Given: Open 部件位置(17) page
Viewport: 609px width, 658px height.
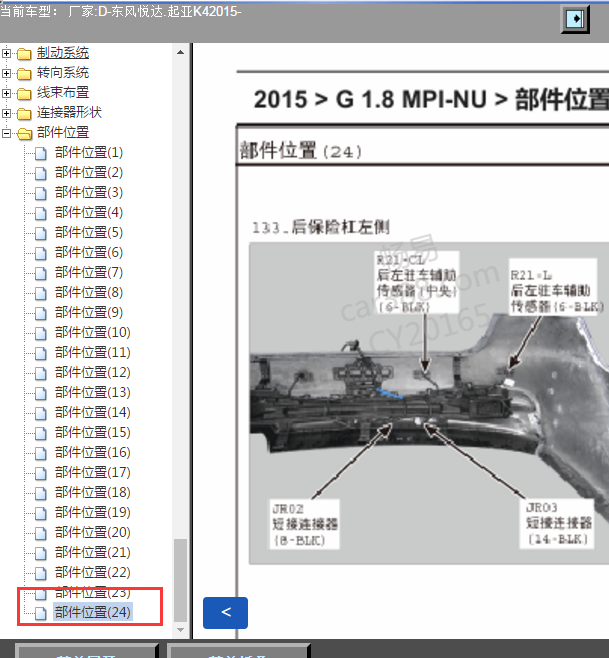Looking at the screenshot, I should click(x=92, y=473).
